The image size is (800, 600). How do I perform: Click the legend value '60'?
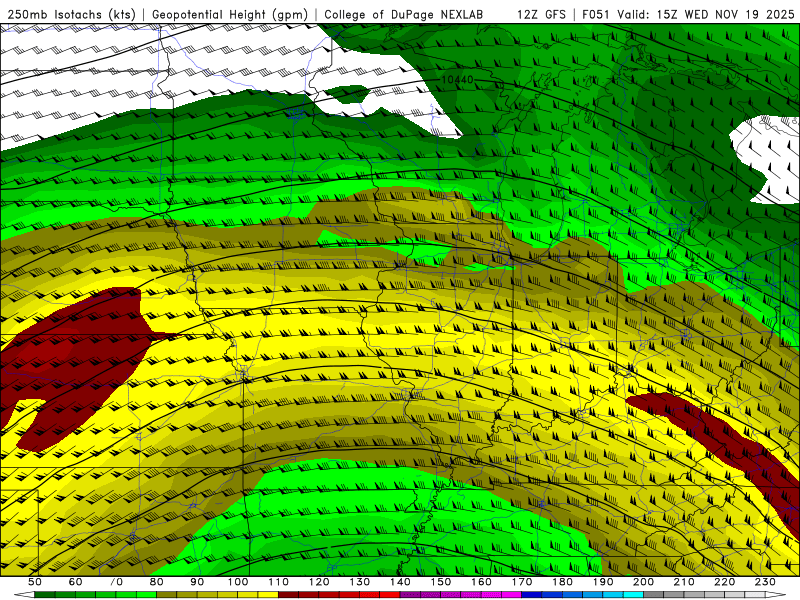click(x=75, y=582)
